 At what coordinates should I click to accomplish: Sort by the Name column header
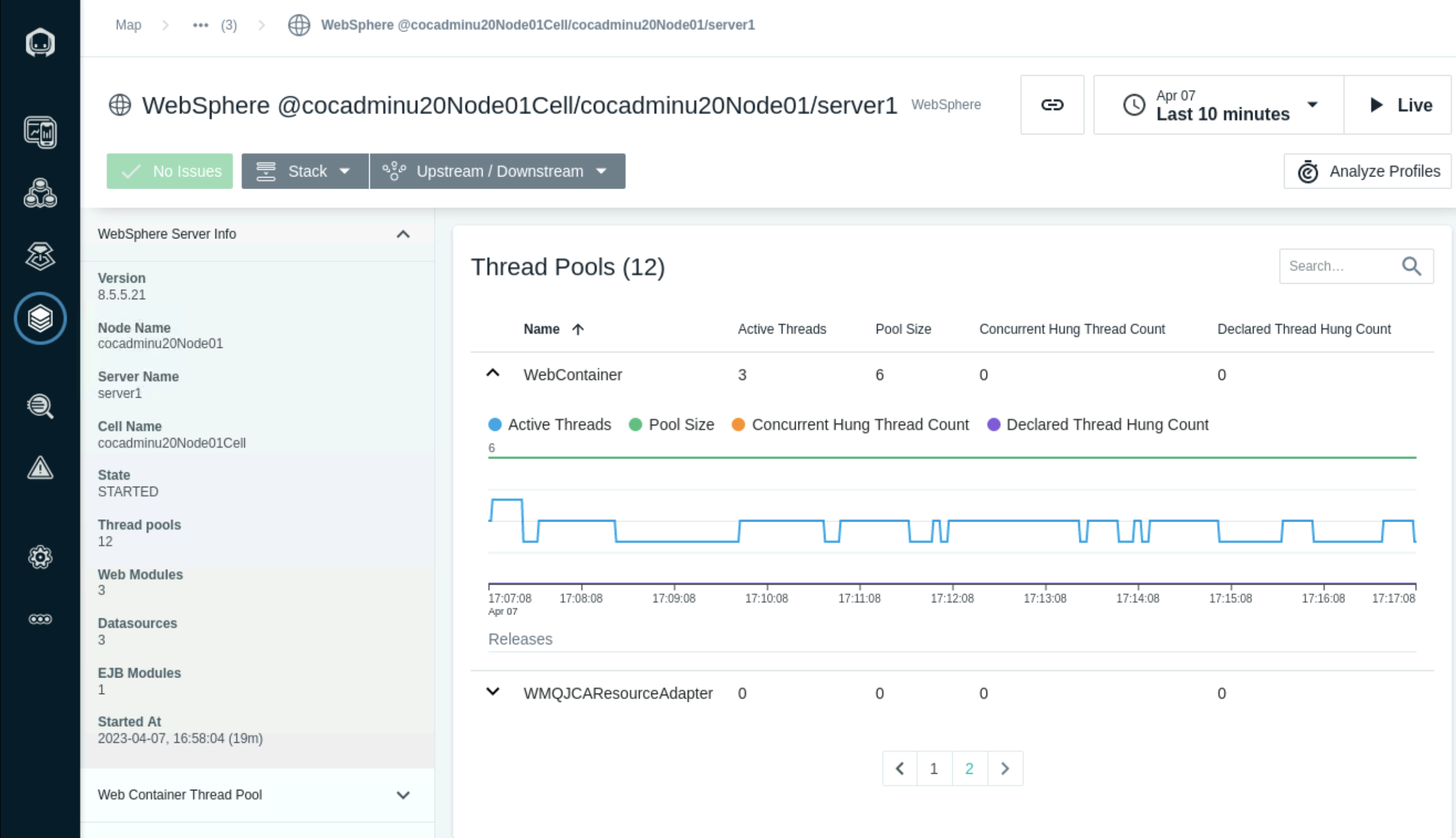(542, 329)
